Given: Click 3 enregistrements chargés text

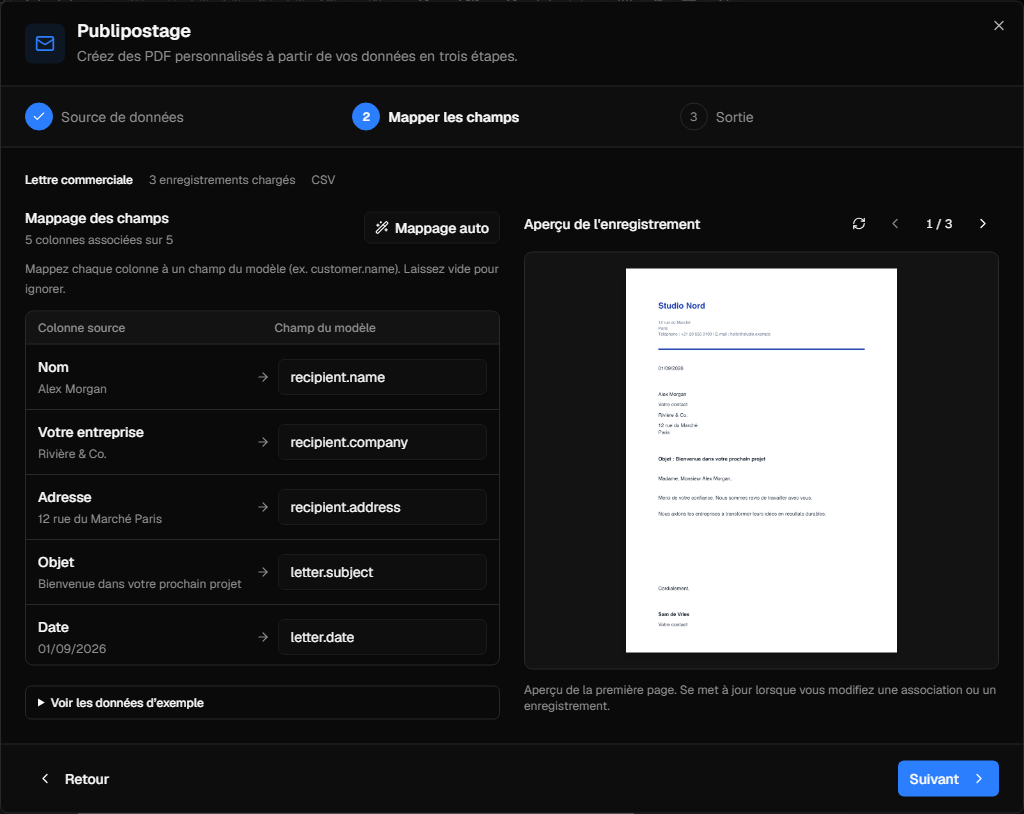Looking at the screenshot, I should 222,180.
